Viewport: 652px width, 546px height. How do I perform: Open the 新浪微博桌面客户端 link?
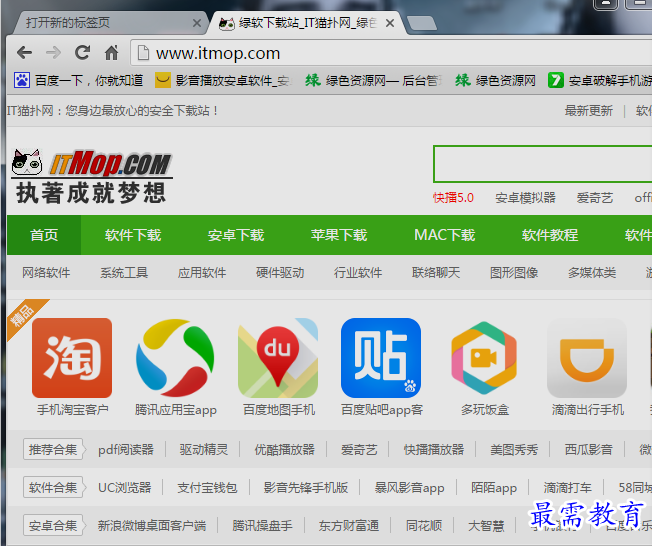point(152,526)
